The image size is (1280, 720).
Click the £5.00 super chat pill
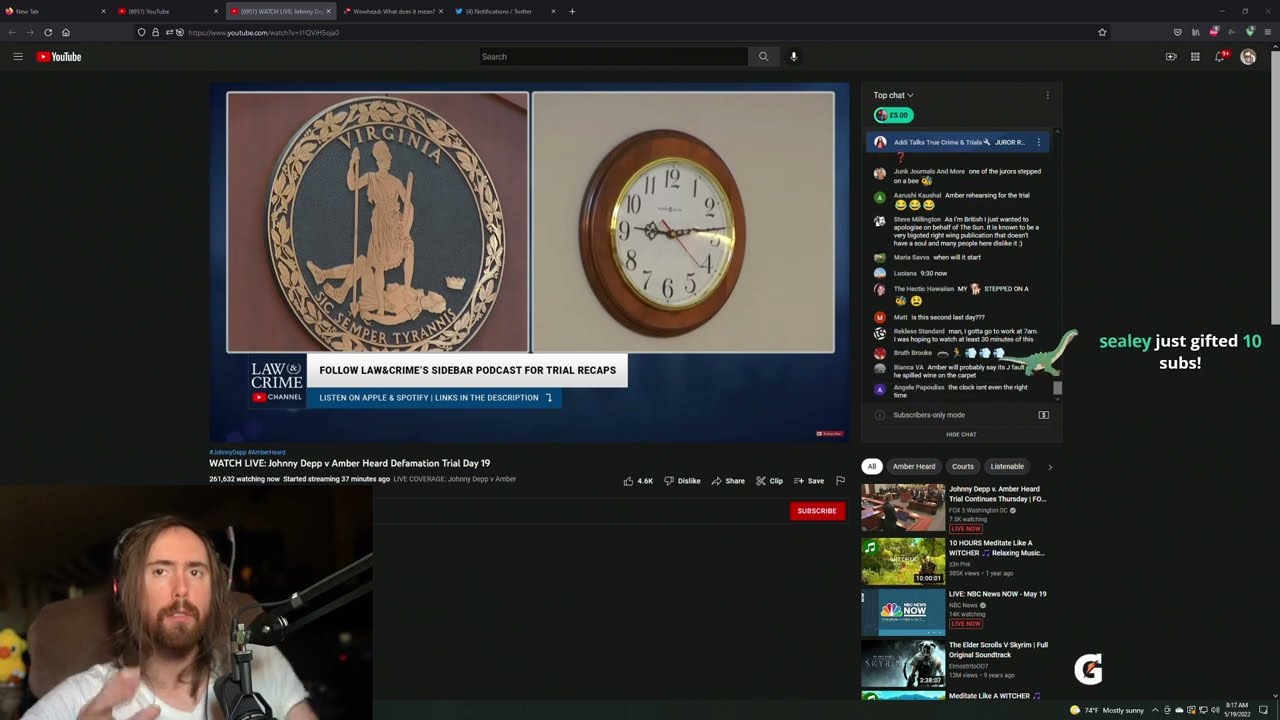894,115
